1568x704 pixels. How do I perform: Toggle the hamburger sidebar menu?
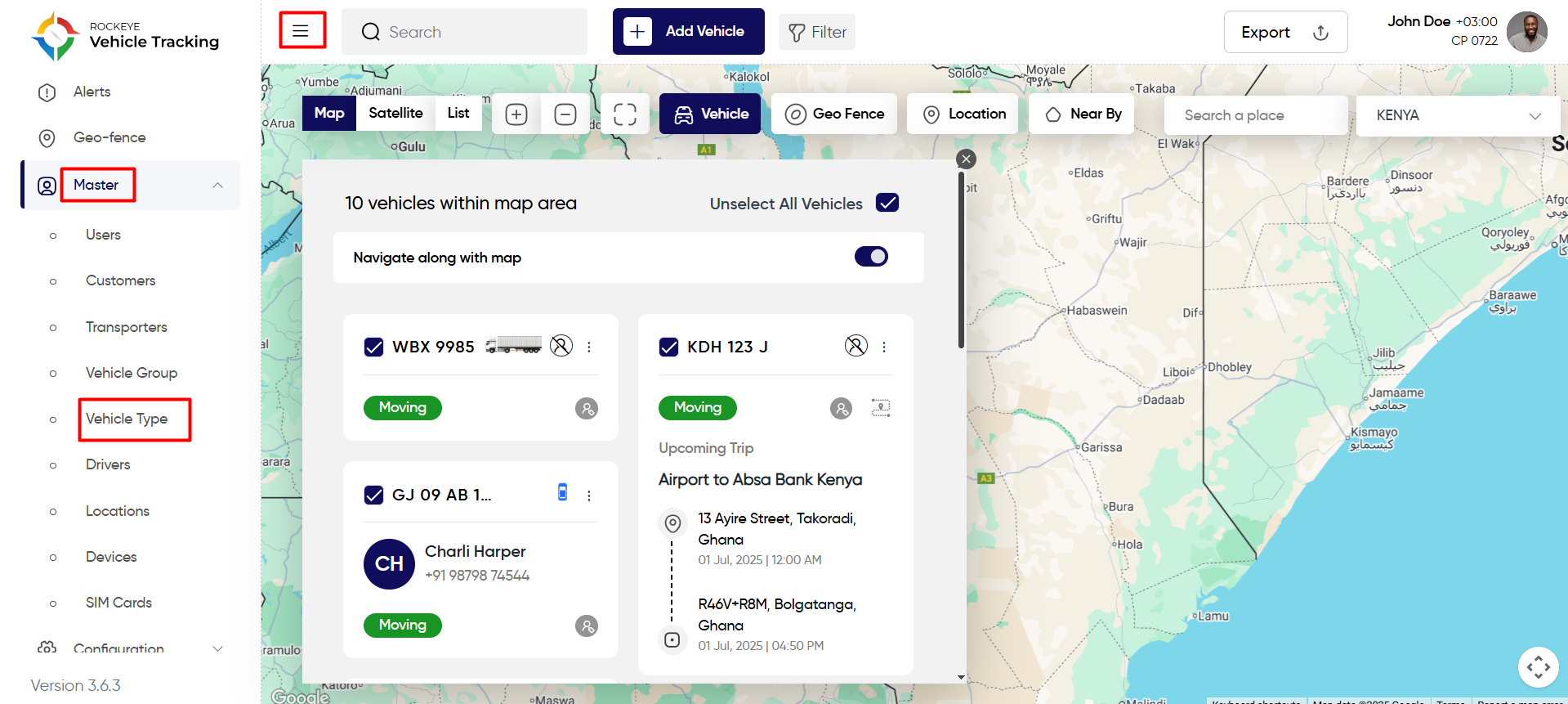tap(302, 31)
